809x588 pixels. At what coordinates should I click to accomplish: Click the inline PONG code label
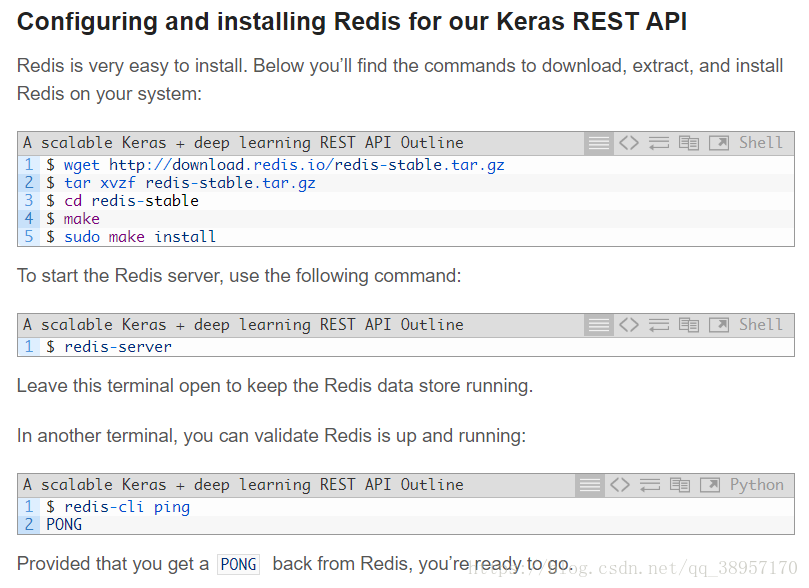238,564
